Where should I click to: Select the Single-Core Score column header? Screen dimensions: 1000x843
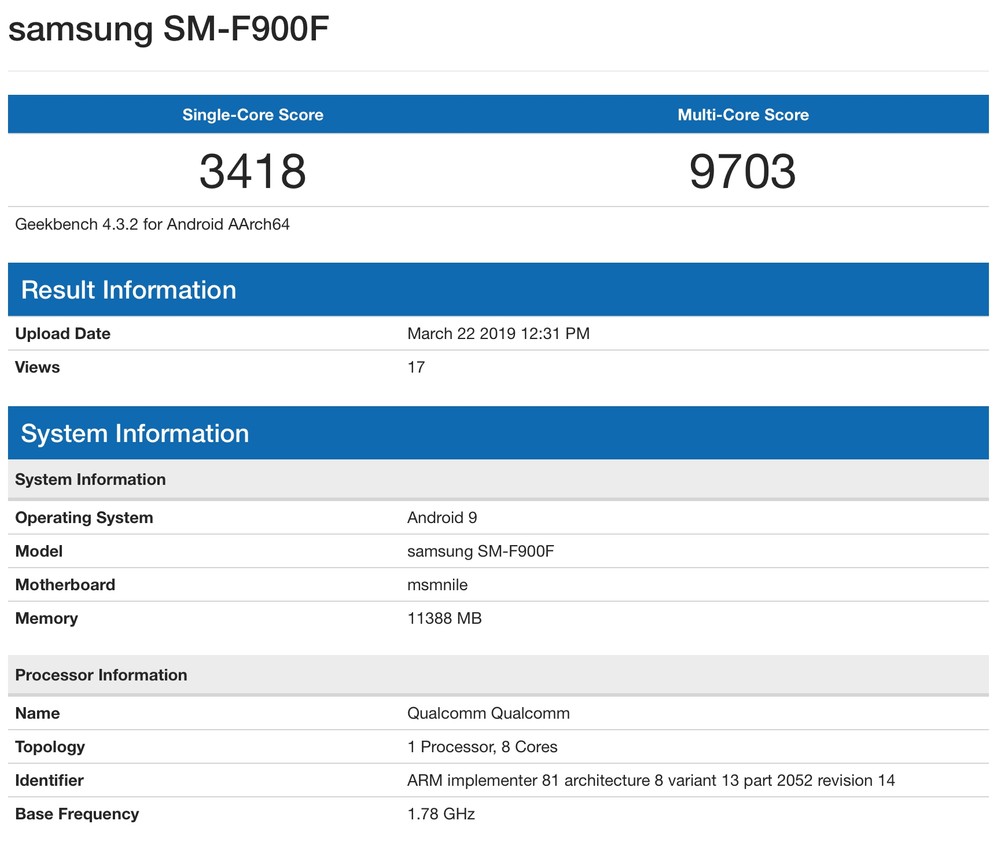pos(252,115)
